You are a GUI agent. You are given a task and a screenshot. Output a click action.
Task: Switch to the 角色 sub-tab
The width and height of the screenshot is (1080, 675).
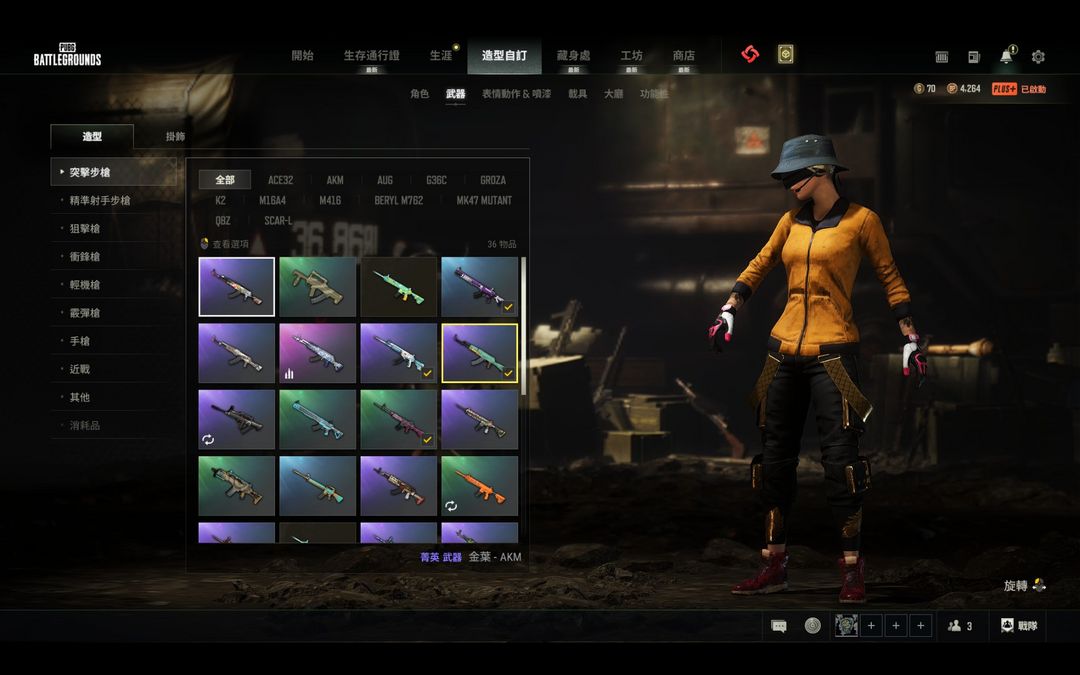click(419, 94)
